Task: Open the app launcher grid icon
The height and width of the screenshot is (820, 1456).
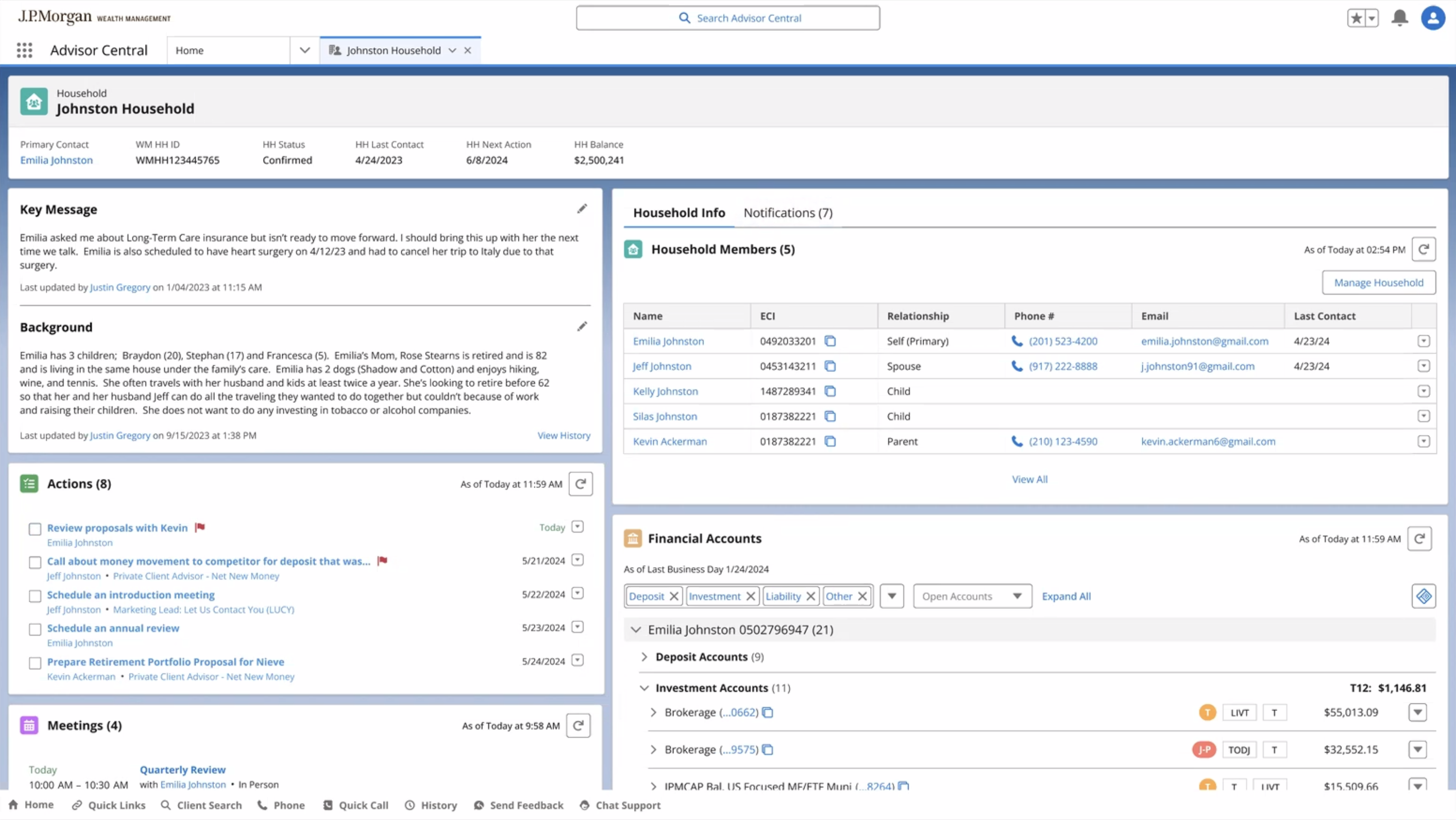Action: point(24,50)
